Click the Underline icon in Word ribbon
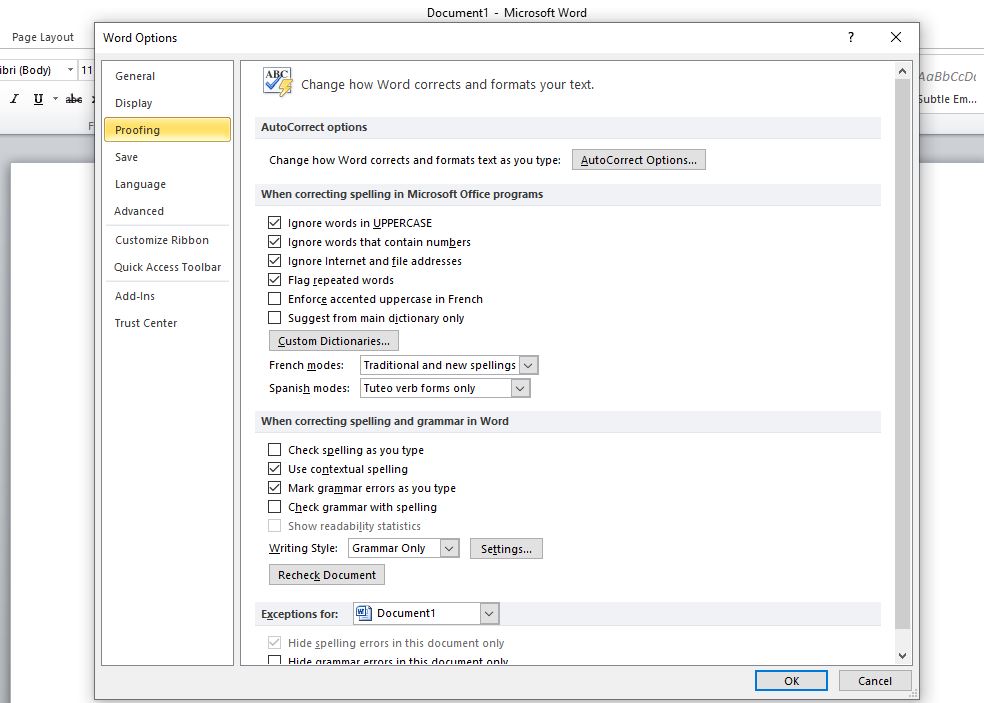Viewport: 984px width, 703px height. click(x=38, y=99)
